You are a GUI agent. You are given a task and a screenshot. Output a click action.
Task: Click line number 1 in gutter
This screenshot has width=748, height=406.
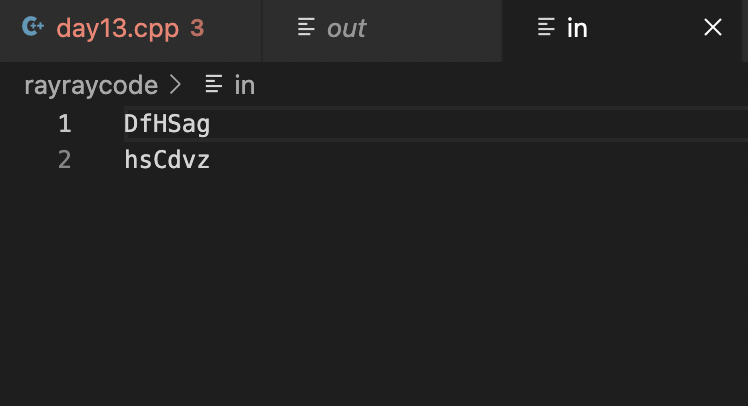(65, 124)
